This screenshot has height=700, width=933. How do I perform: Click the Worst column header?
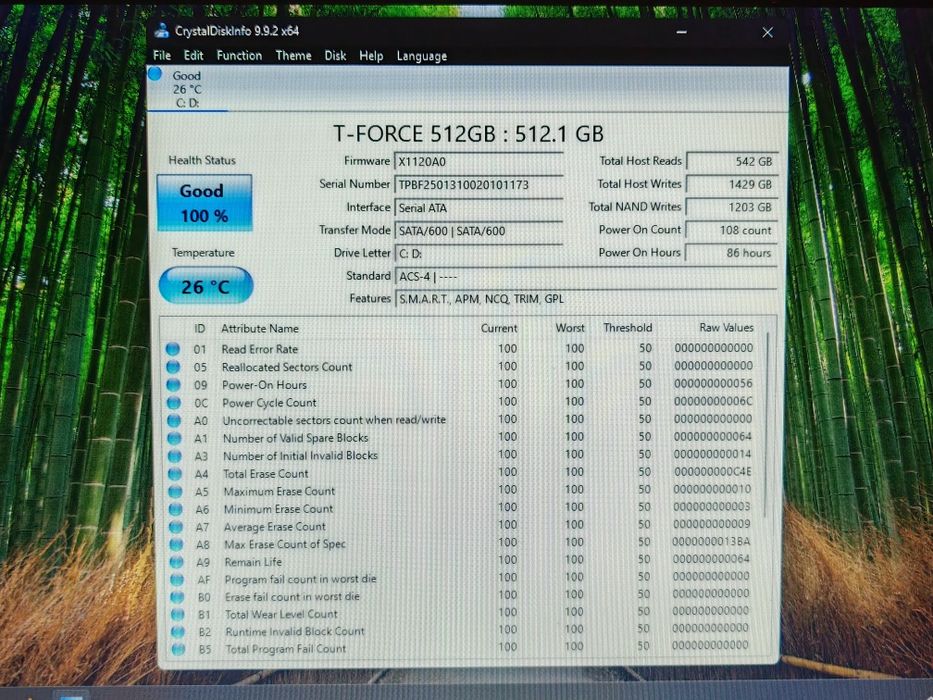[x=569, y=328]
